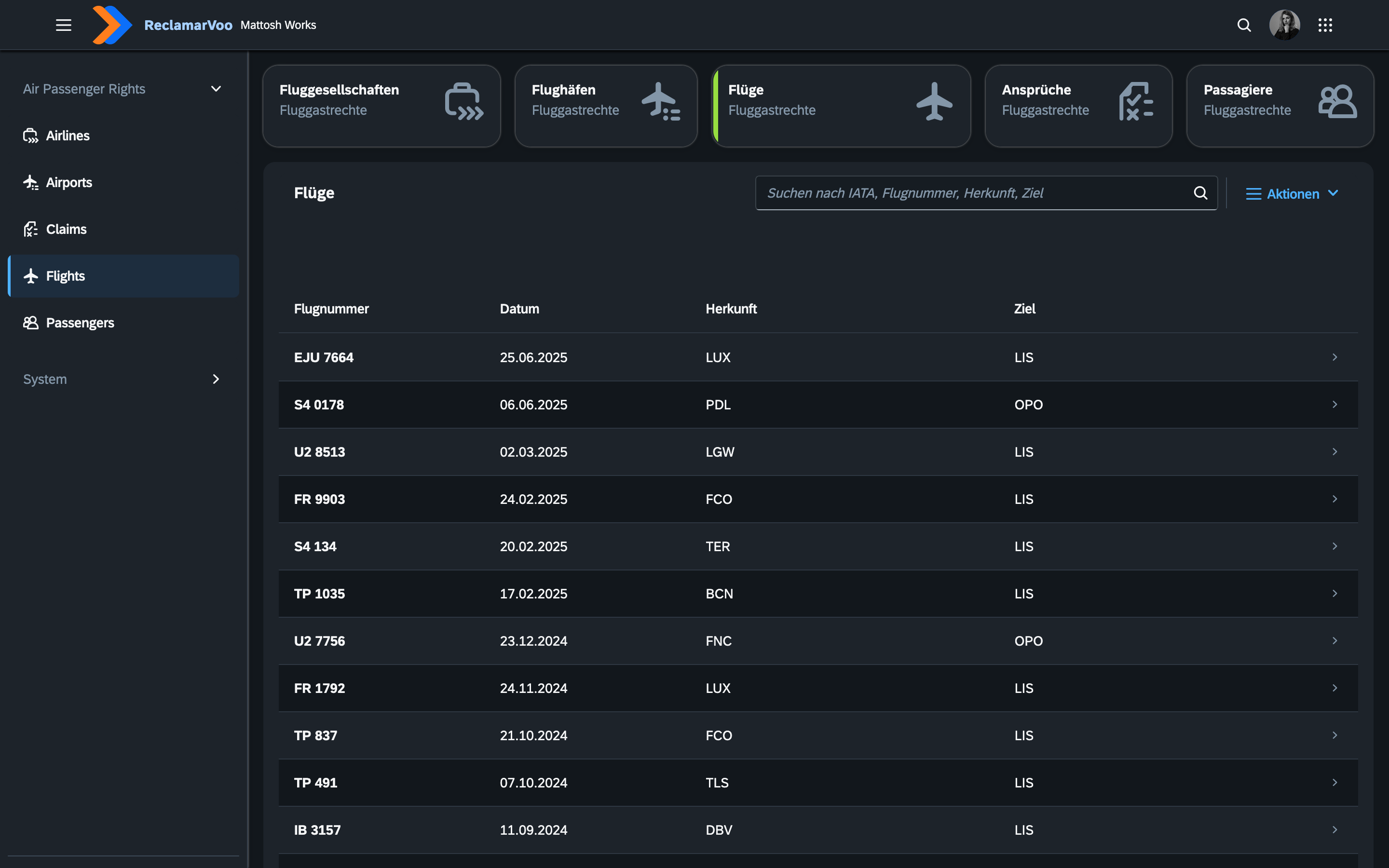Open the hamburger menu to collapse the sidebar
The height and width of the screenshot is (868, 1389).
click(63, 25)
